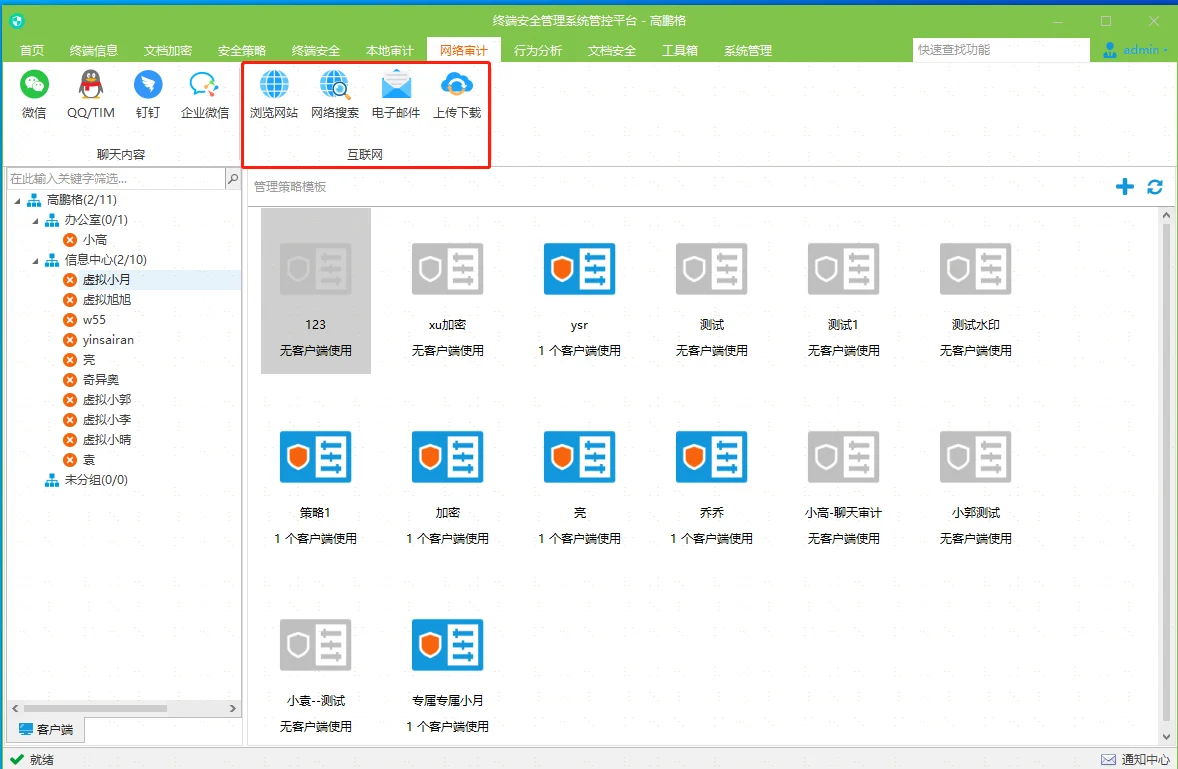Click the keyword filter input field
Image resolution: width=1178 pixels, height=769 pixels.
coord(116,179)
